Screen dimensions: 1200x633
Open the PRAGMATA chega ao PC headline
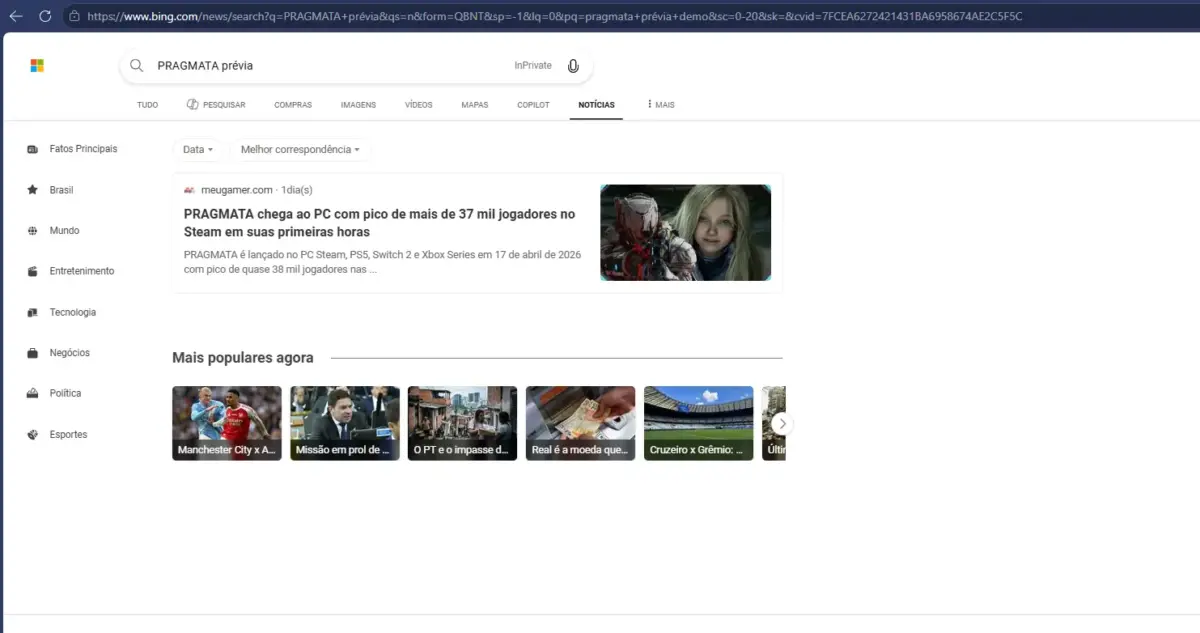click(x=380, y=222)
